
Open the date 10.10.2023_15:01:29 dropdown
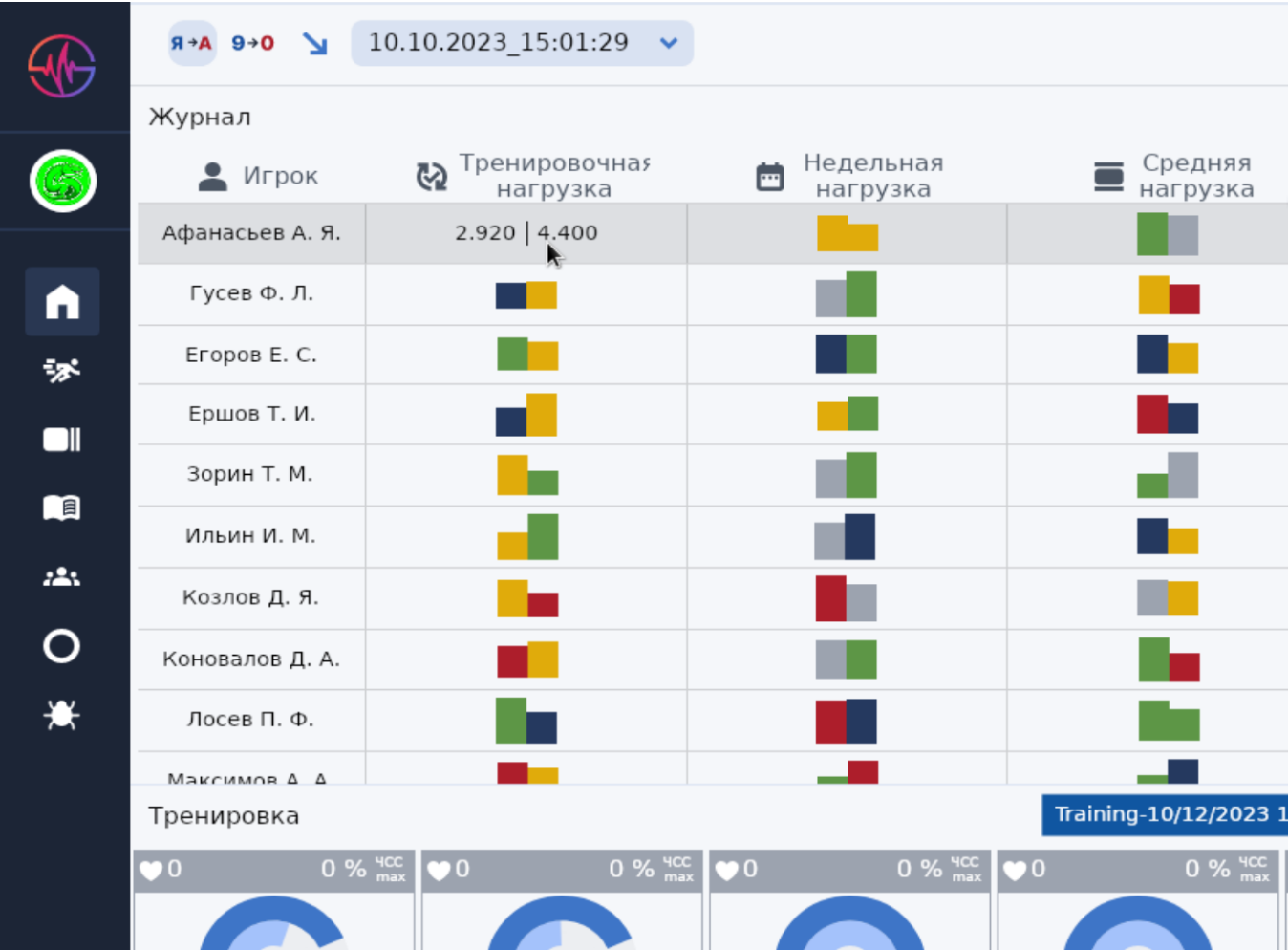pos(522,43)
